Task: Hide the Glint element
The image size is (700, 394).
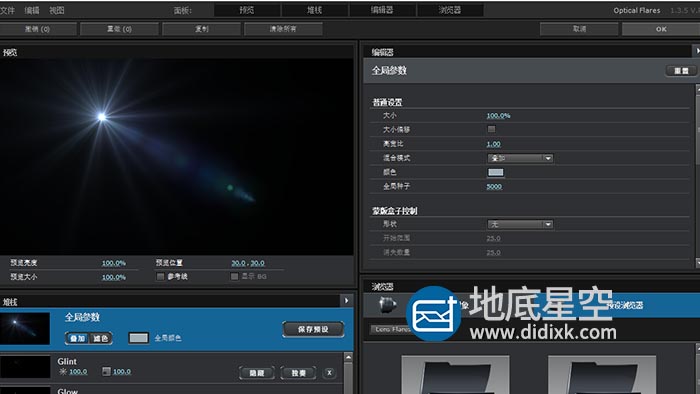Action: point(257,373)
